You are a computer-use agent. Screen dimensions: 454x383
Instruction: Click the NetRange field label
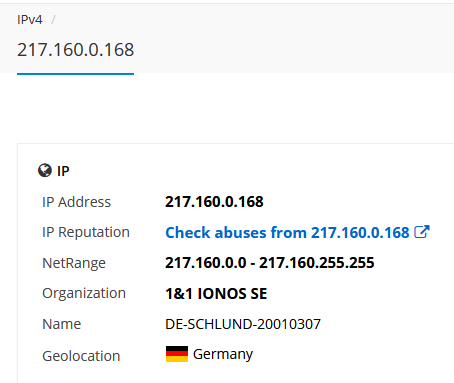pyautogui.click(x=74, y=263)
